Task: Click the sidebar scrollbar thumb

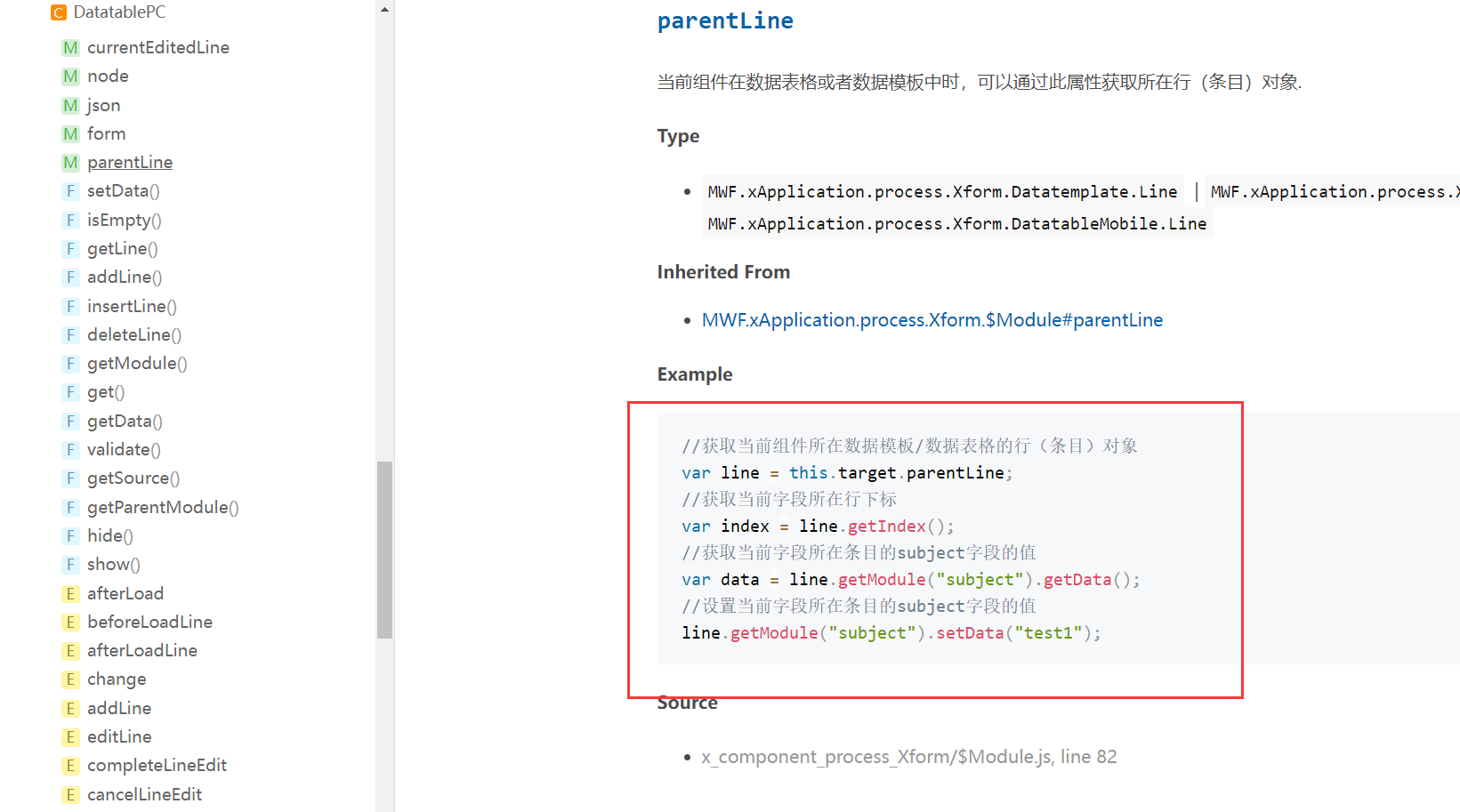Action: point(384,549)
